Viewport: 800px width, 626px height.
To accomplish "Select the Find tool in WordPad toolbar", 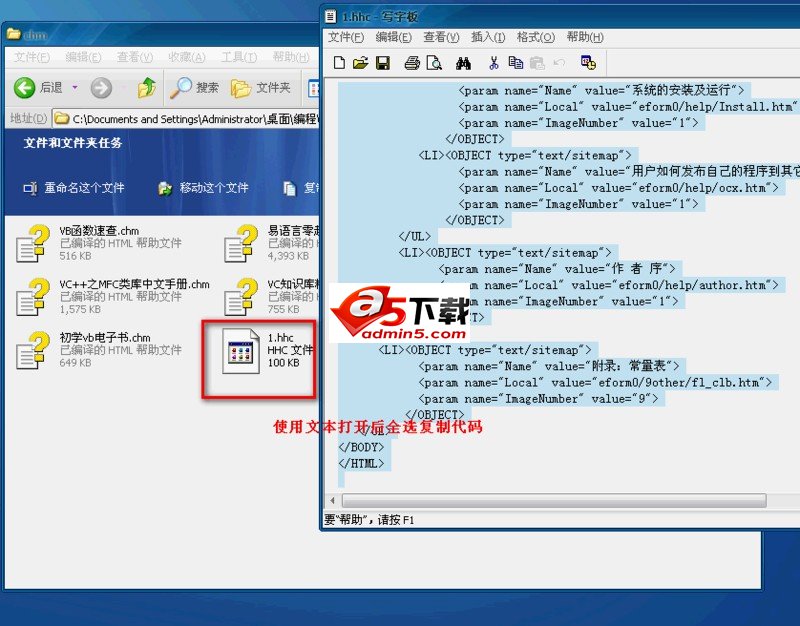I will (465, 62).
